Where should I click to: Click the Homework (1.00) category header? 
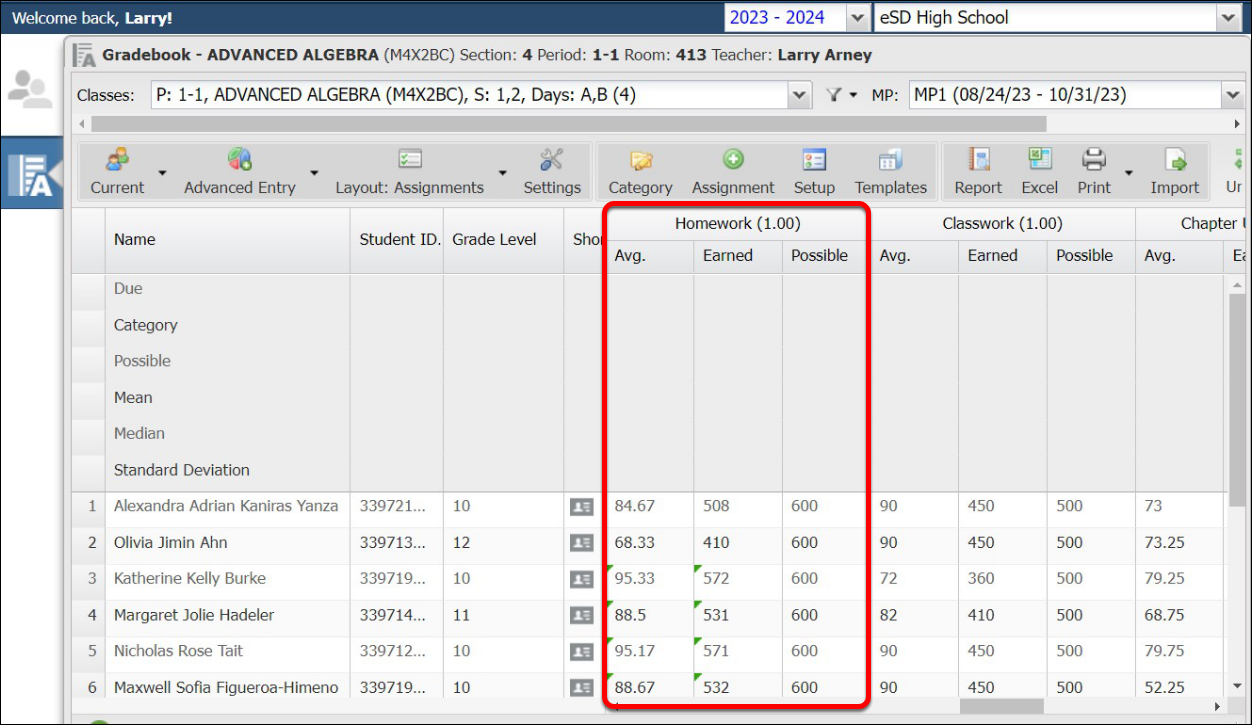click(x=737, y=224)
